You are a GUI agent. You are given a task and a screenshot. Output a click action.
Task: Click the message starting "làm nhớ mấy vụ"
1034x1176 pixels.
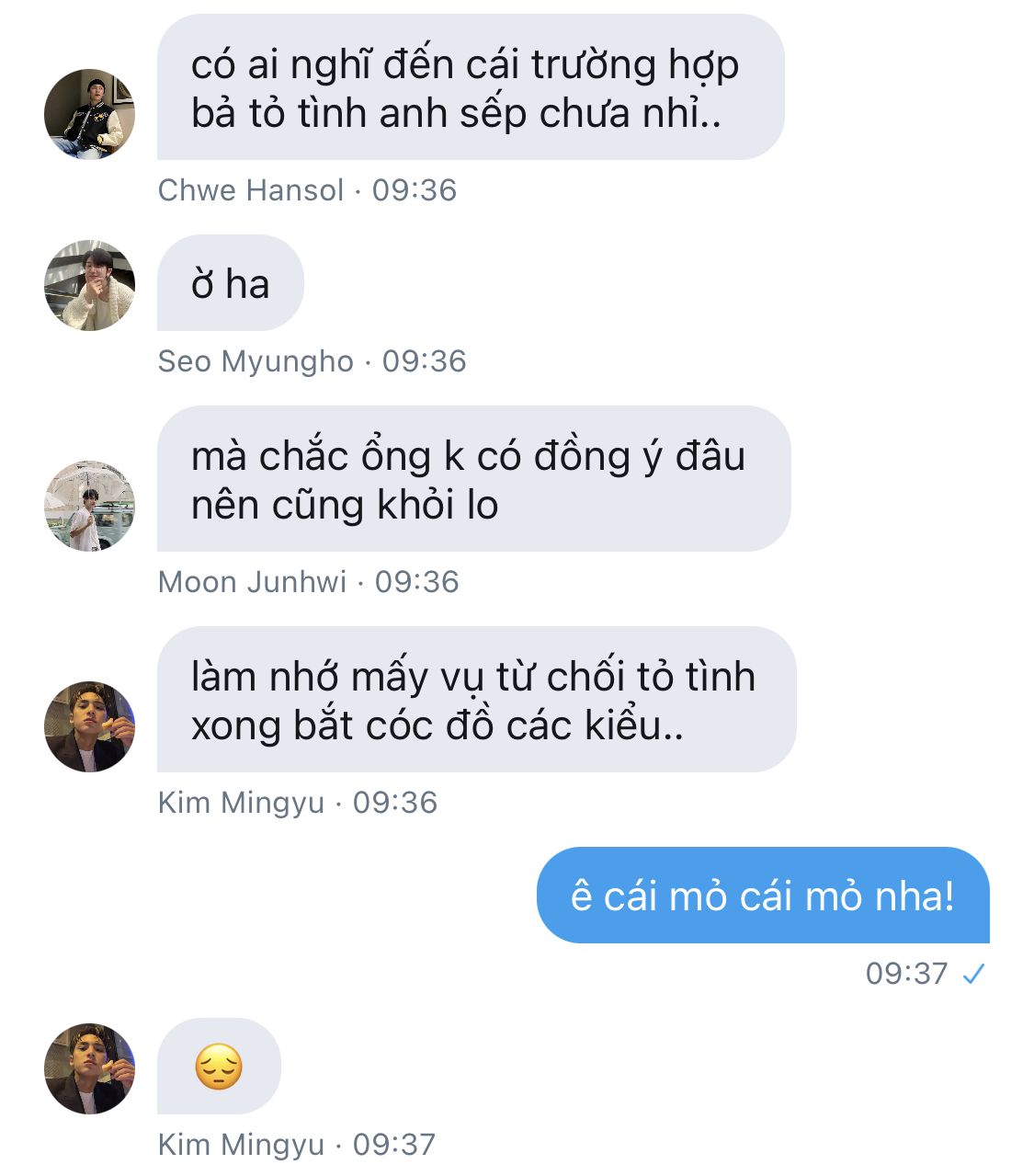tap(476, 700)
